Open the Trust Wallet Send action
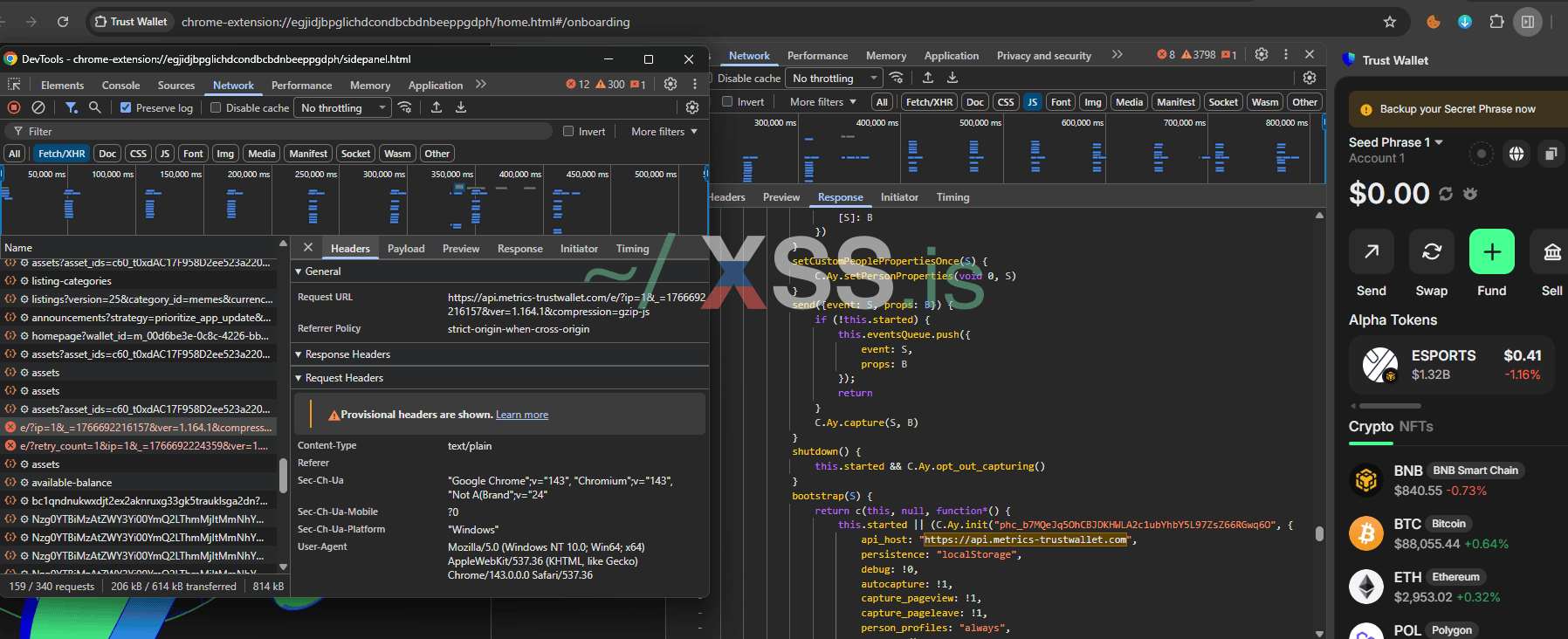1568x639 pixels. [x=1371, y=252]
